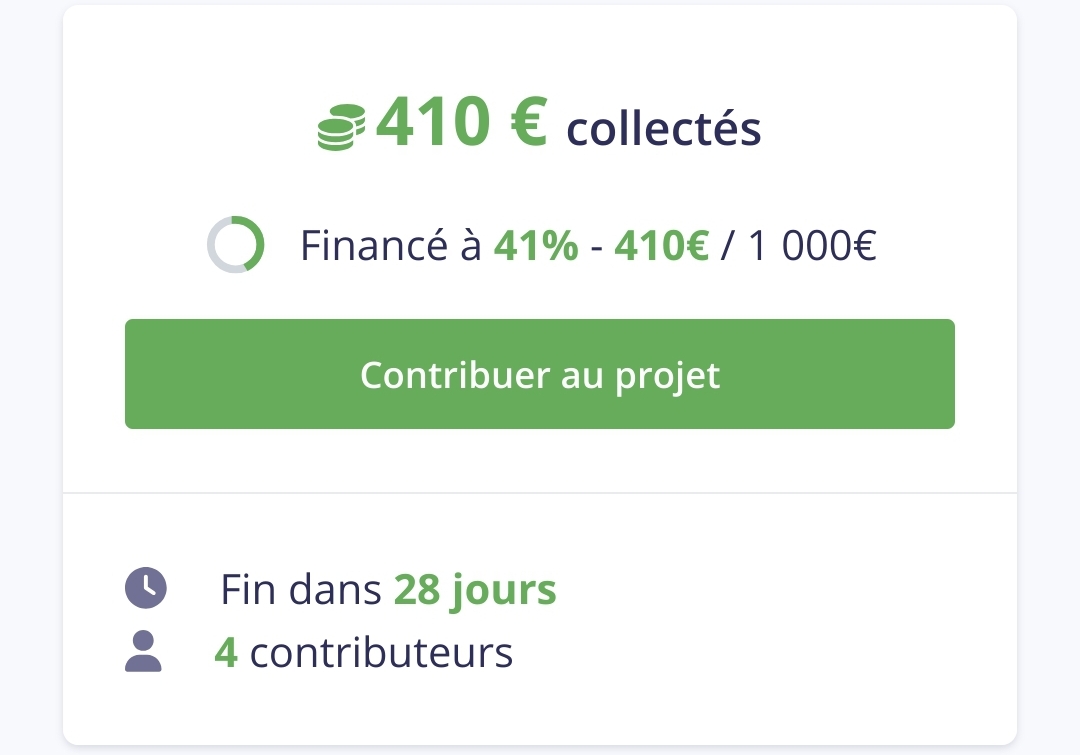Click the green 28 jours text
1080x755 pixels.
tap(475, 590)
